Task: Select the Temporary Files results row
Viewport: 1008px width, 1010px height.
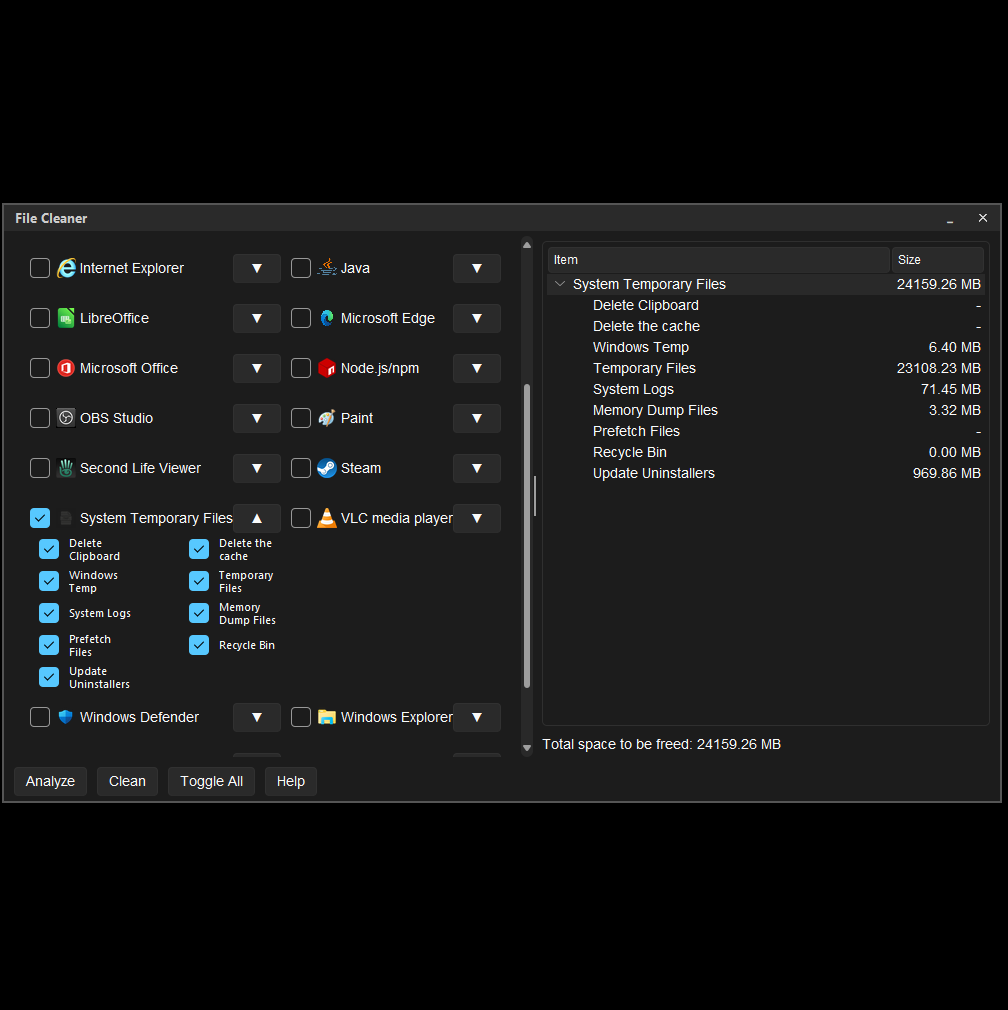Action: [x=766, y=368]
